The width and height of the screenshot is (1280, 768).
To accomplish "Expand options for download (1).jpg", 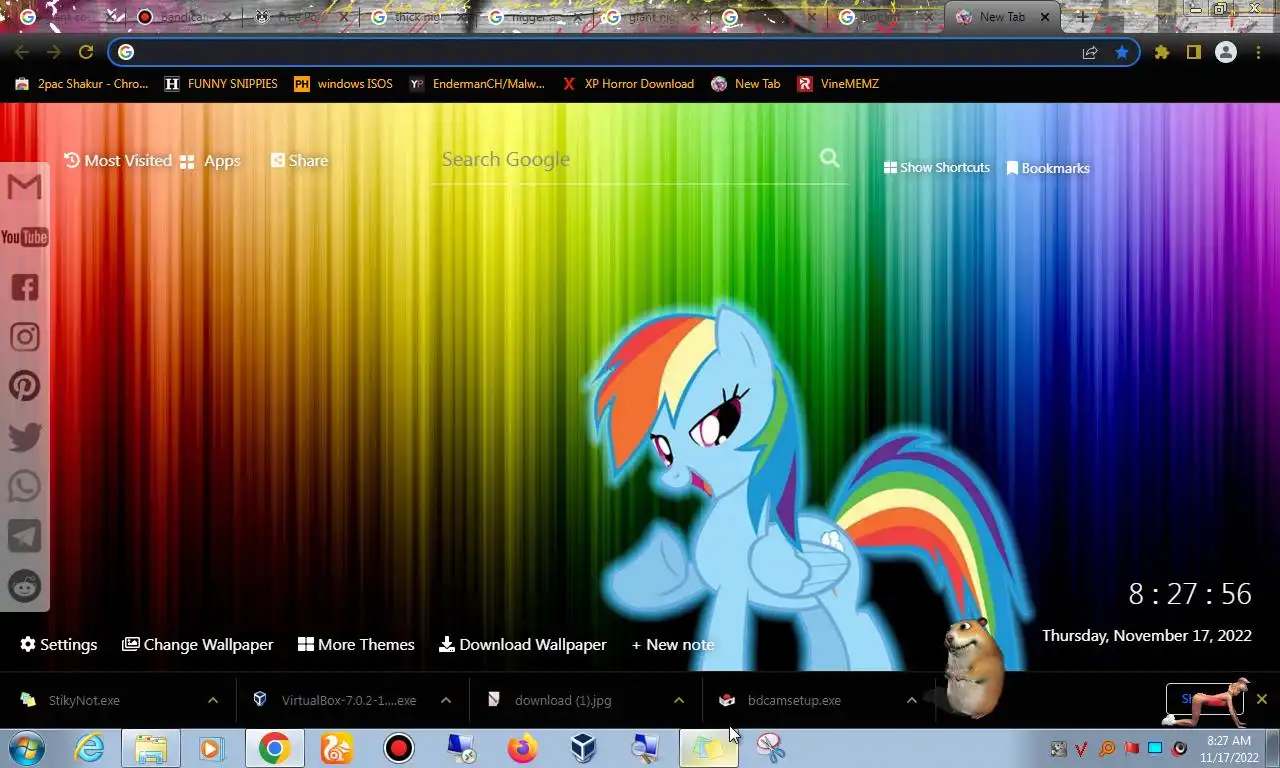I will [679, 700].
